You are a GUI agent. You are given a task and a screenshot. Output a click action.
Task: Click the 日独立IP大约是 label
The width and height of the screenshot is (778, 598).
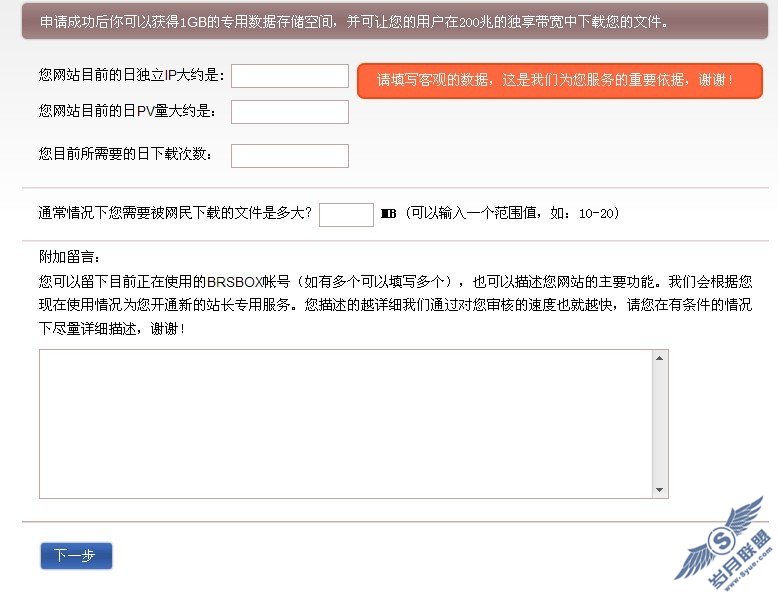pos(132,75)
